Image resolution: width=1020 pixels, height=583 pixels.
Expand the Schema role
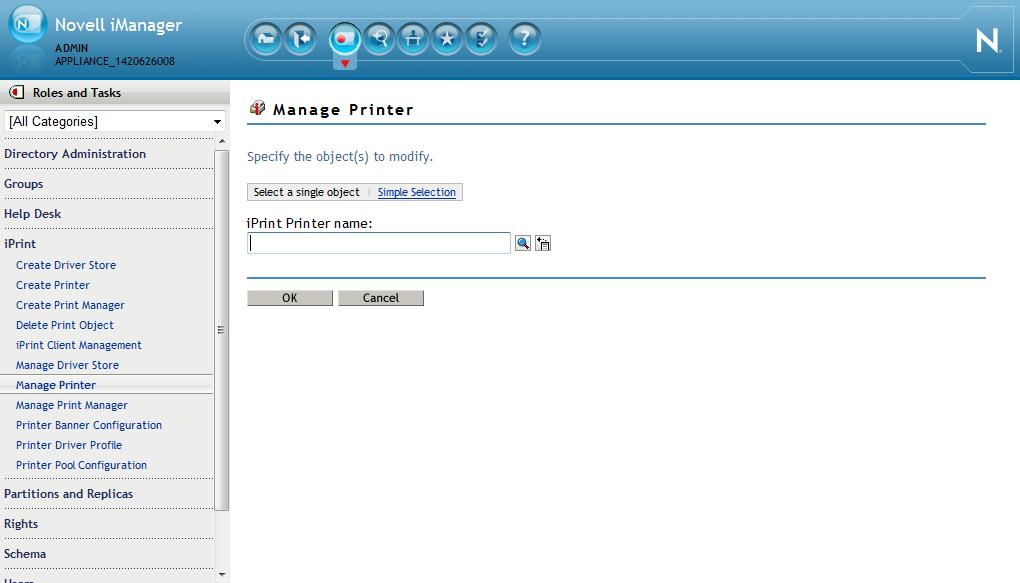[x=25, y=554]
